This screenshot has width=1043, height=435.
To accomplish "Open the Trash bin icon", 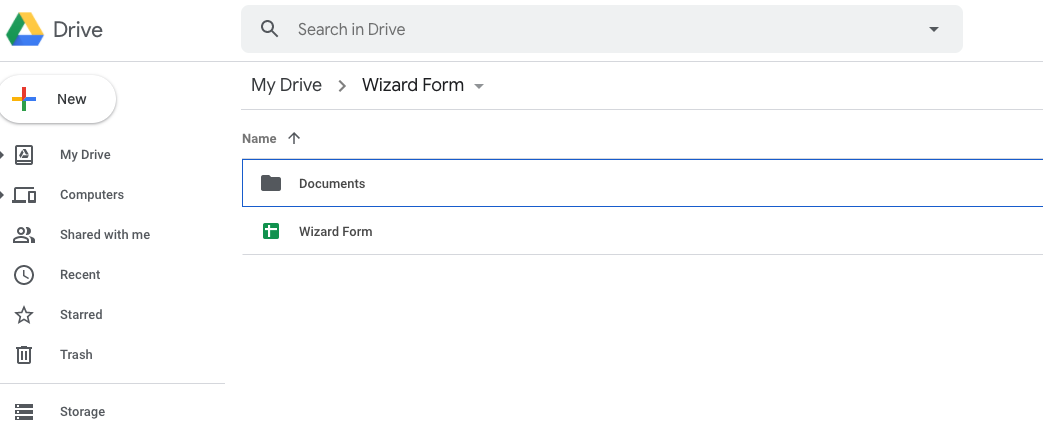I will pos(24,355).
